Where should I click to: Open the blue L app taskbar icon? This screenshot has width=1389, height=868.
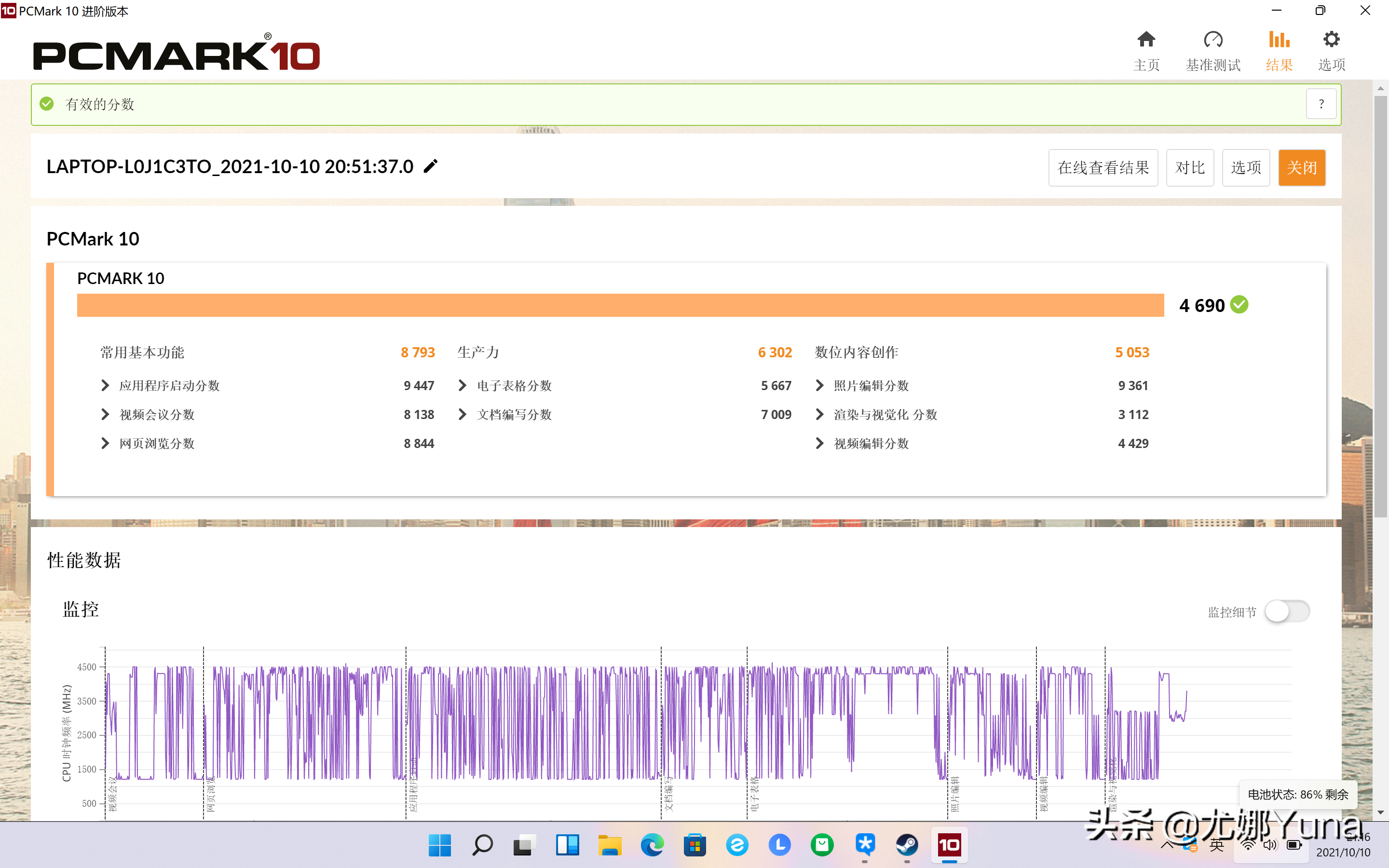779,844
